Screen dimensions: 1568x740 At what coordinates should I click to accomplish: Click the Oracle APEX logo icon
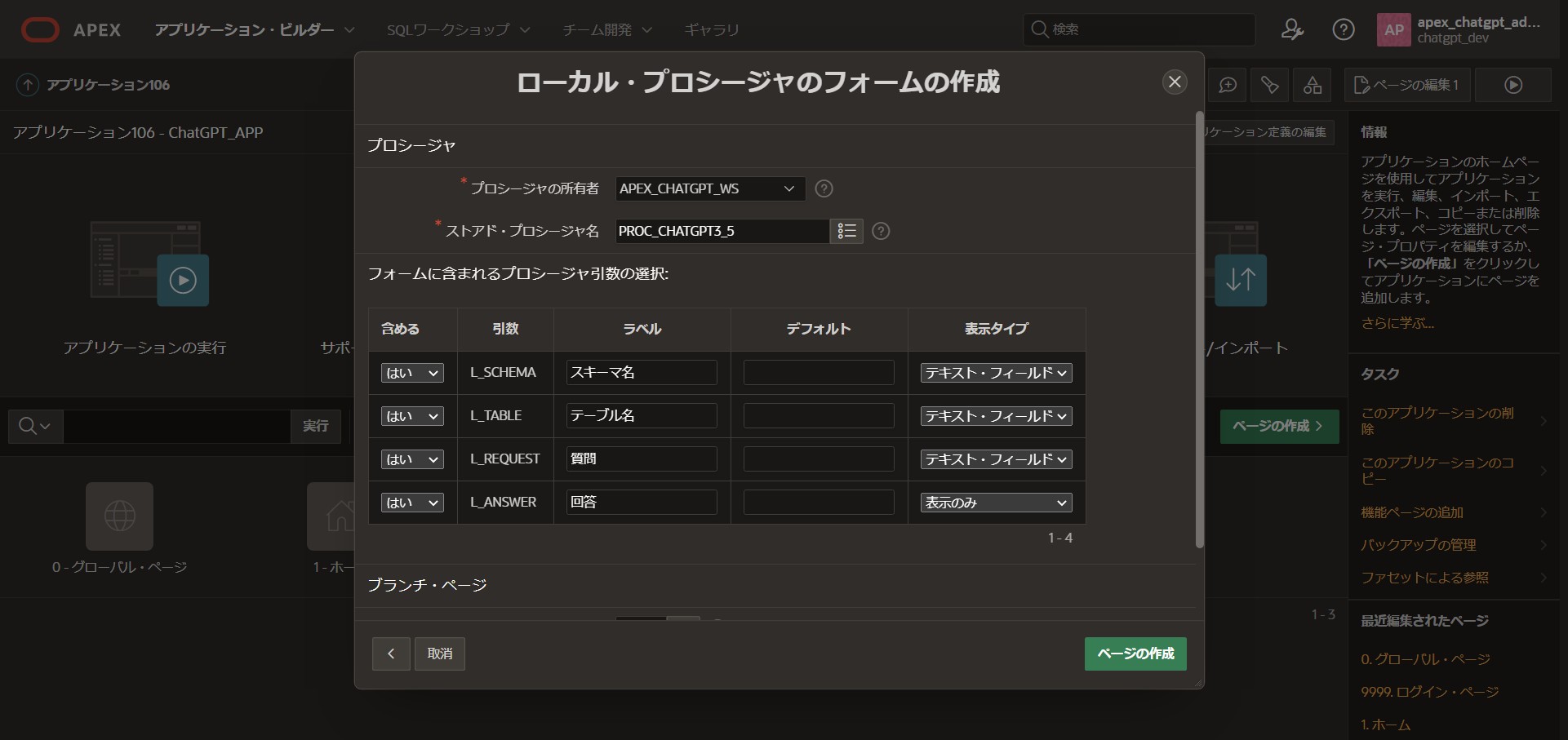40,30
